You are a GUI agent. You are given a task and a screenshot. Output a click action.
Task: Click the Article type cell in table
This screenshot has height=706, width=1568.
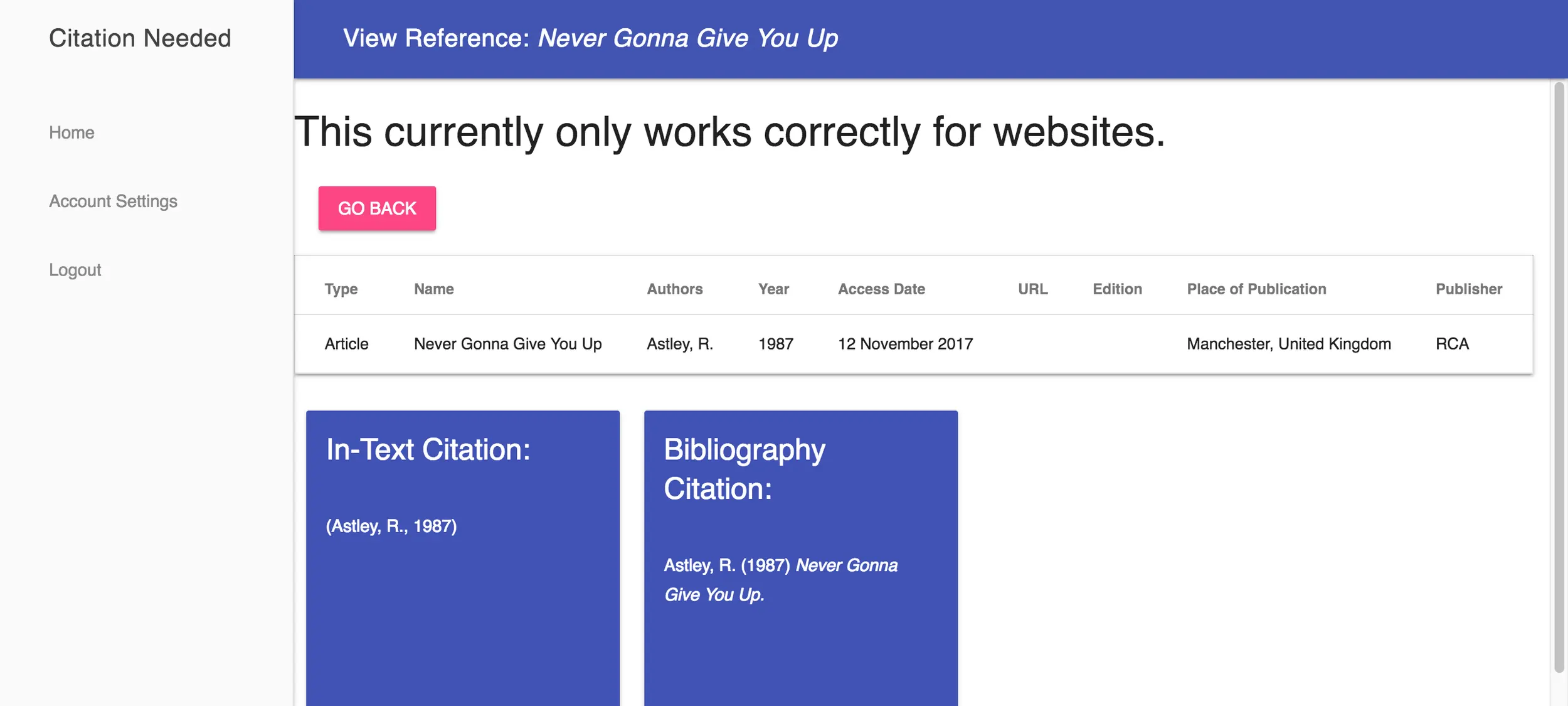point(346,344)
